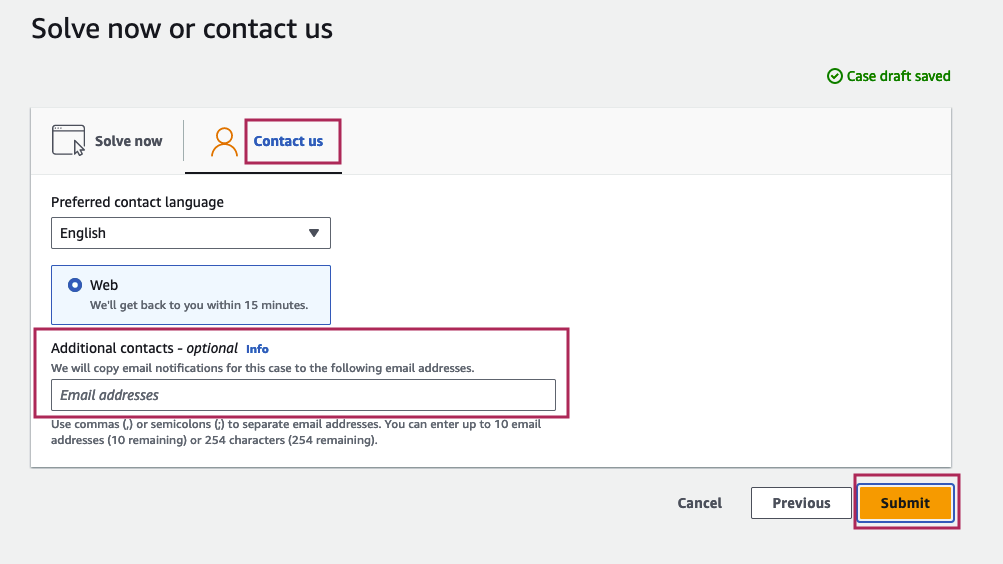Open the Preferred contact language dropdown

191,233
